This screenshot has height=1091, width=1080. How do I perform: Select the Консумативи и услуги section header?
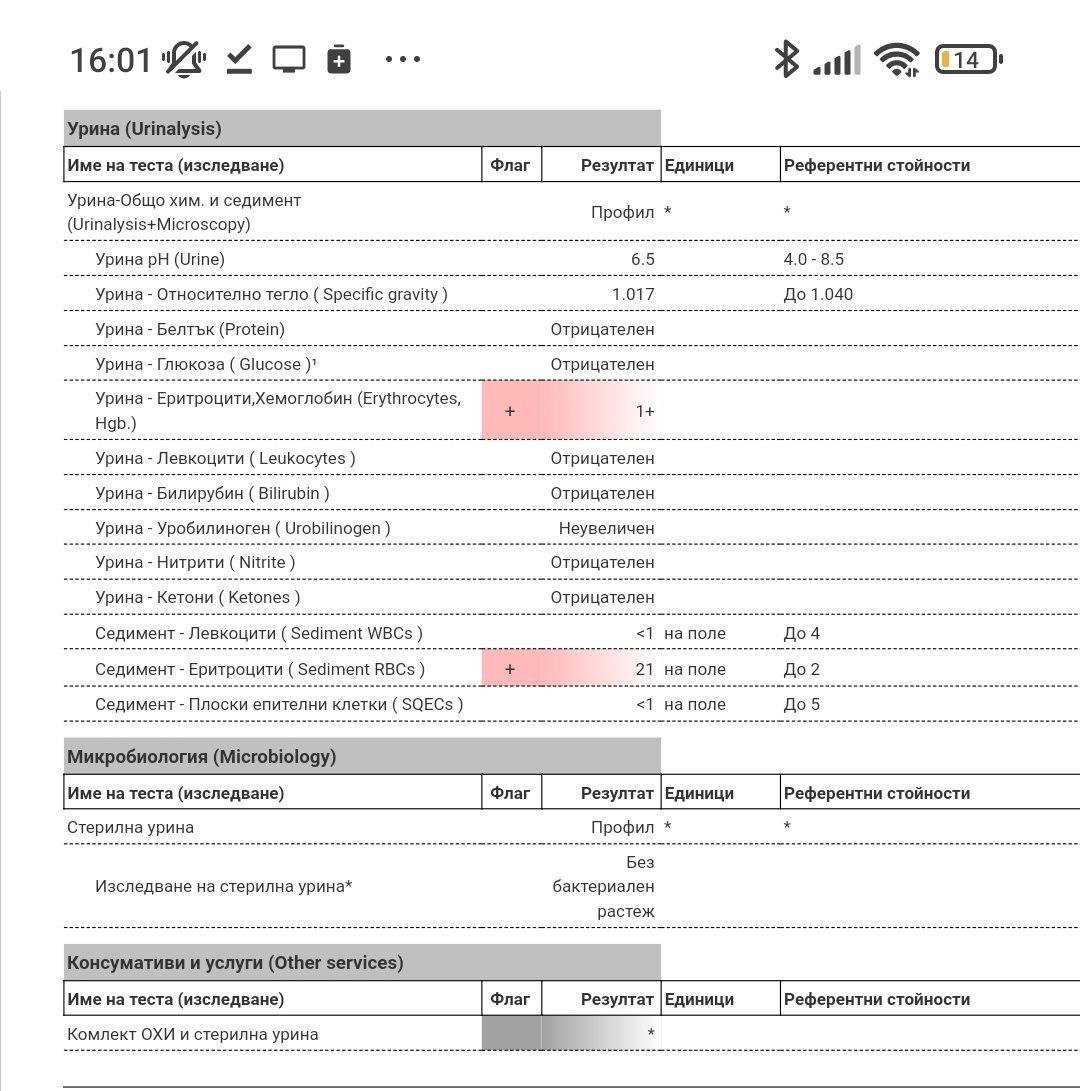(235, 963)
